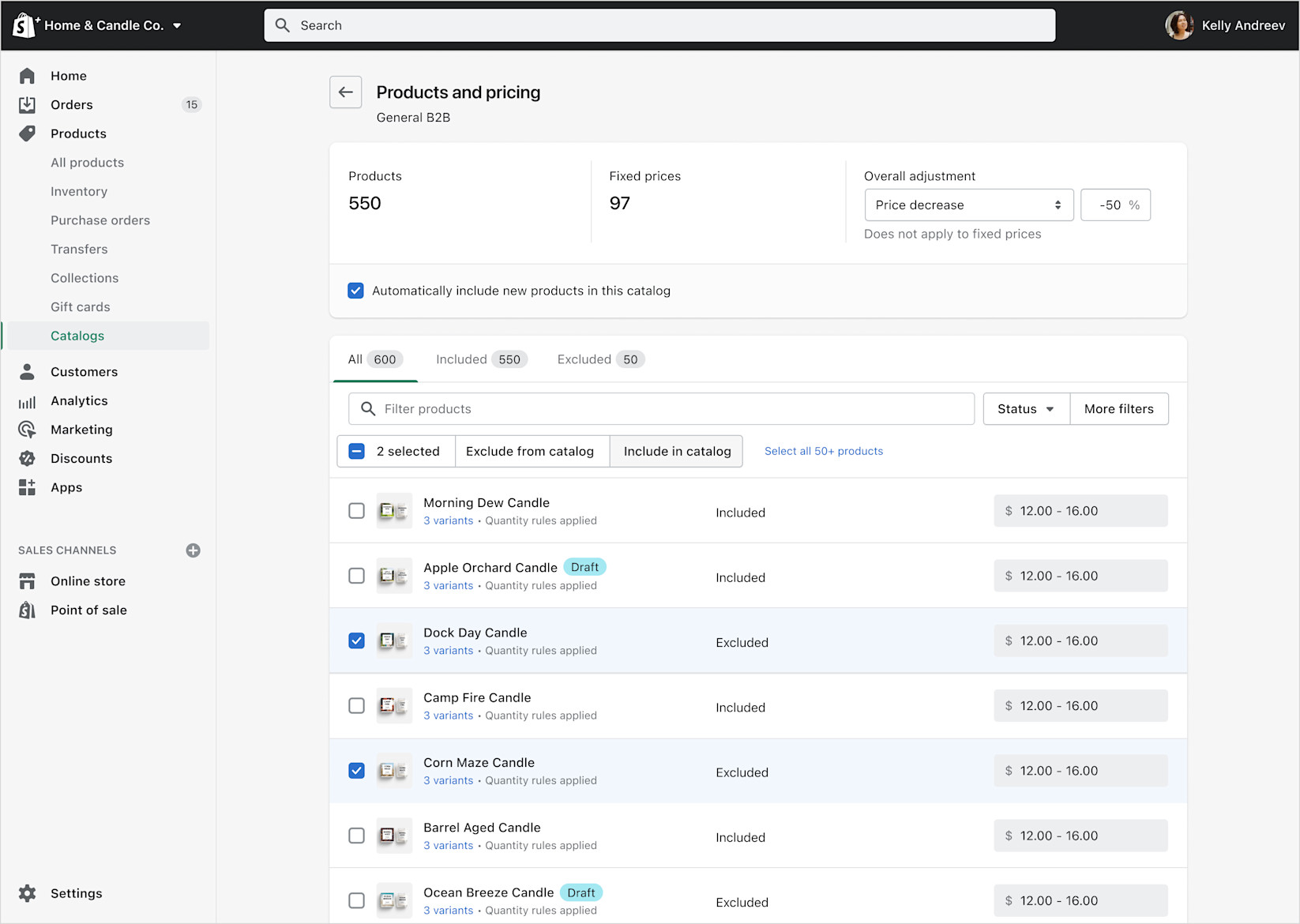This screenshot has width=1300, height=924.
Task: Open Gift cards in sidebar
Action: coord(81,307)
